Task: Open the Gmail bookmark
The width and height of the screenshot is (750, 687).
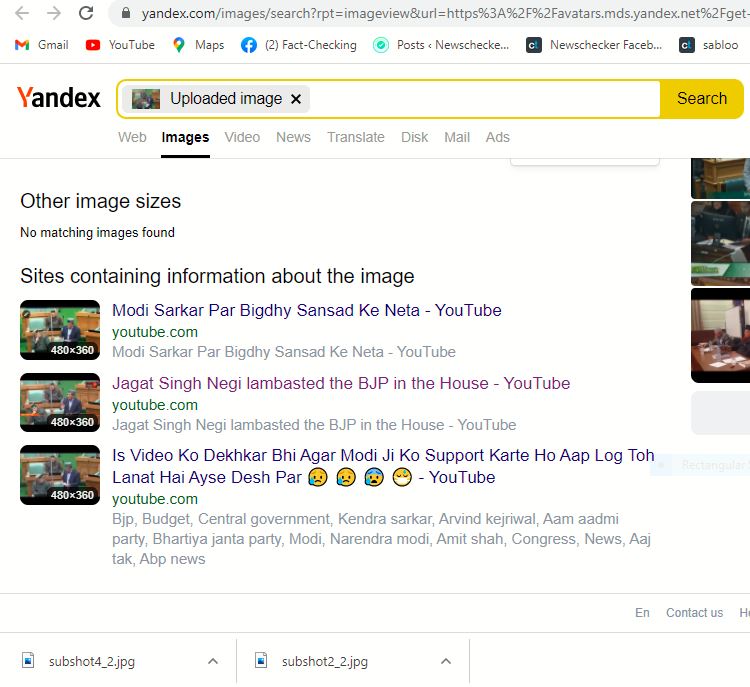Action: [x=42, y=45]
